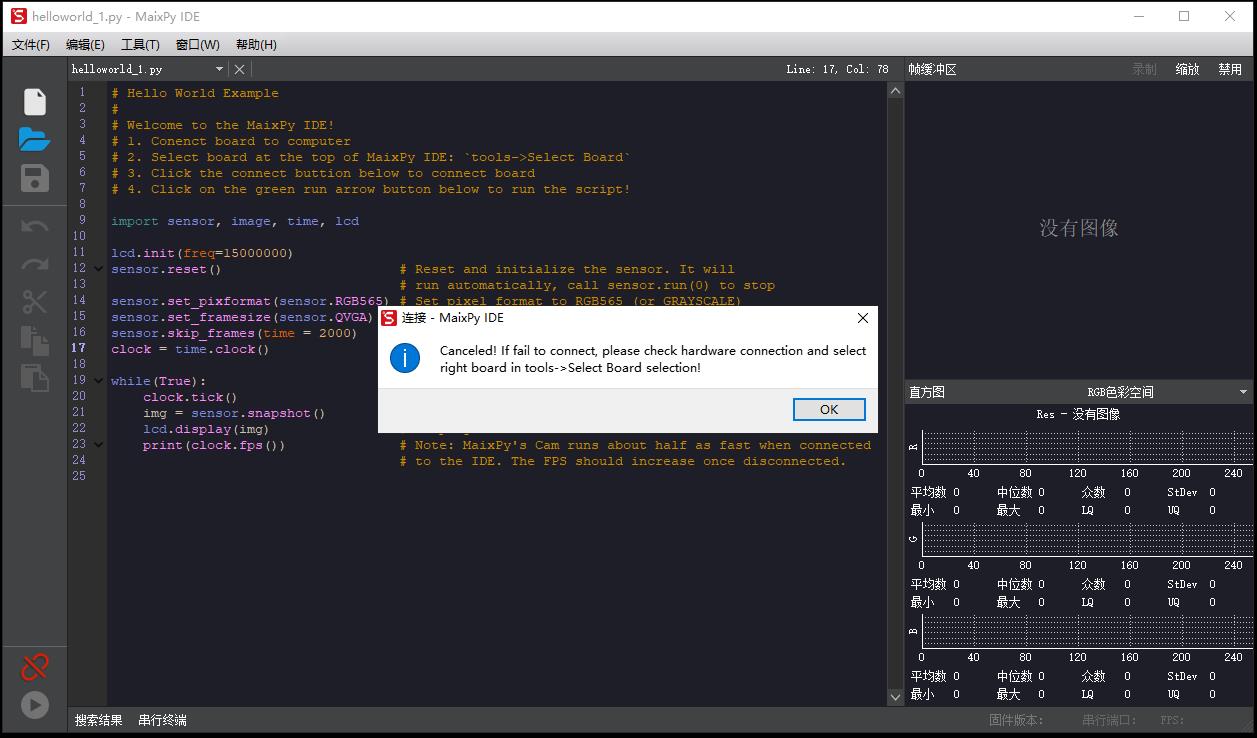Click the lcd.init(freq=15000000) code line

tap(202, 253)
